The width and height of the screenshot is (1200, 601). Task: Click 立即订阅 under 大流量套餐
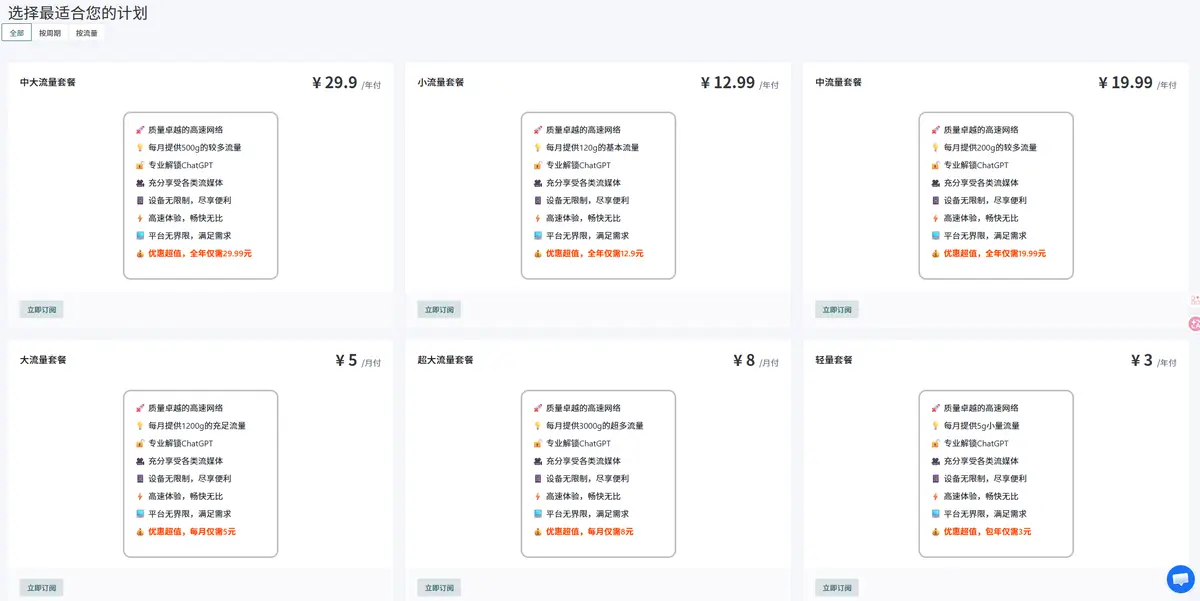click(x=42, y=588)
